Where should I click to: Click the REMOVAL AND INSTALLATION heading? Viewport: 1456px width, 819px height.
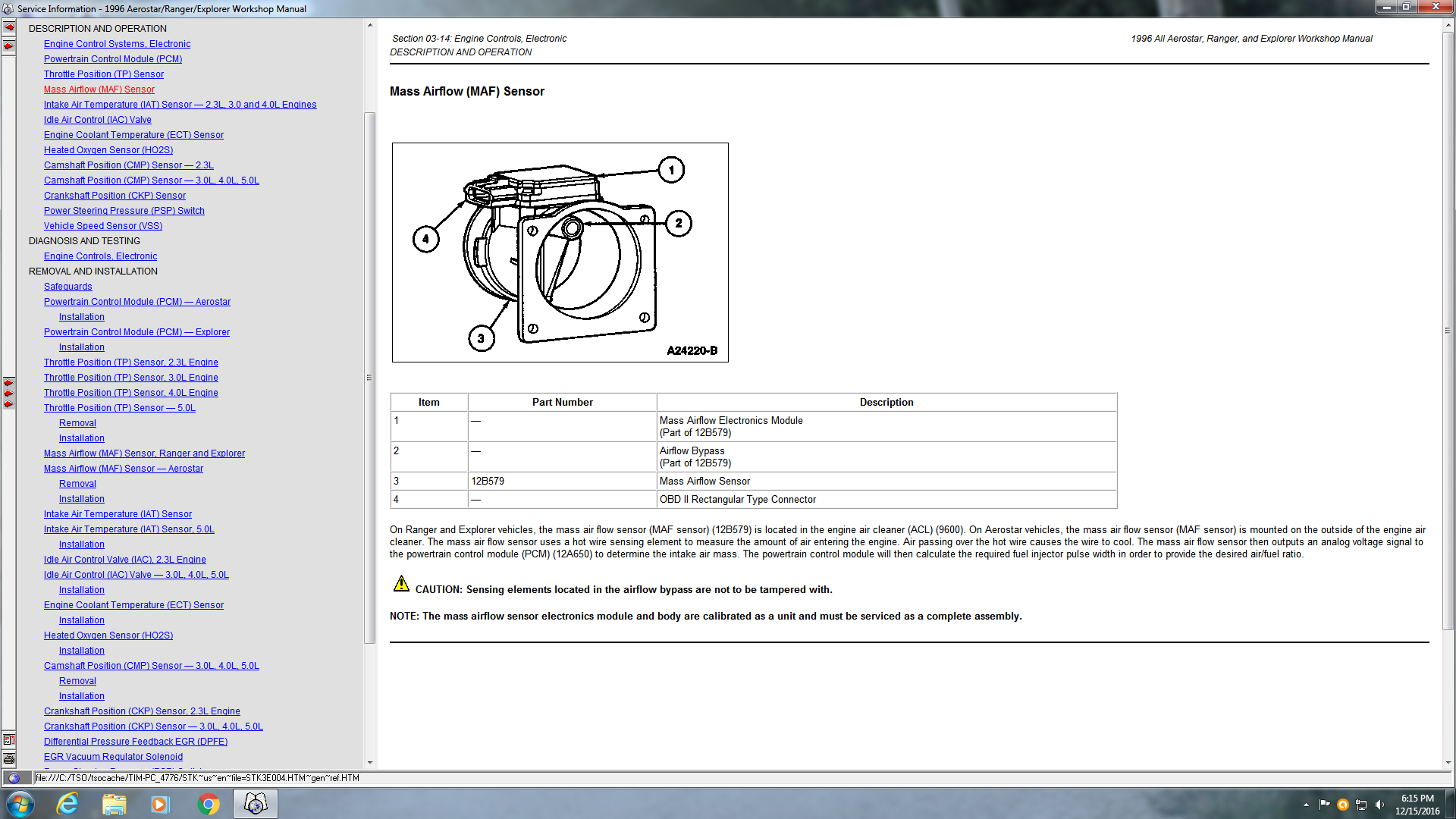tap(93, 271)
